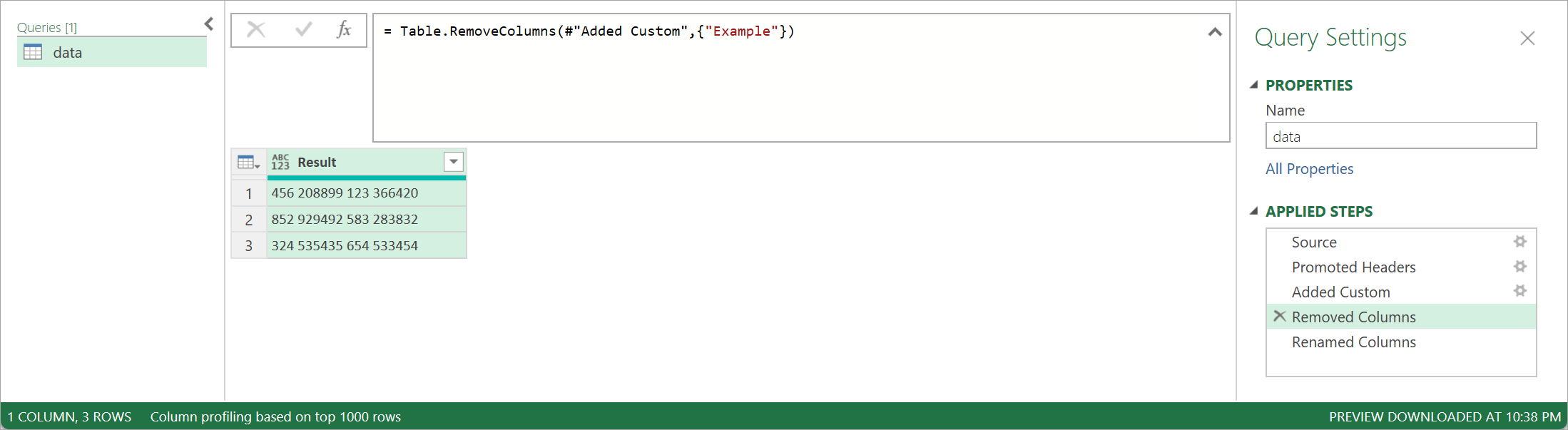The height and width of the screenshot is (430, 1568).
Task: Click the column profiling status text
Action: coord(275,417)
